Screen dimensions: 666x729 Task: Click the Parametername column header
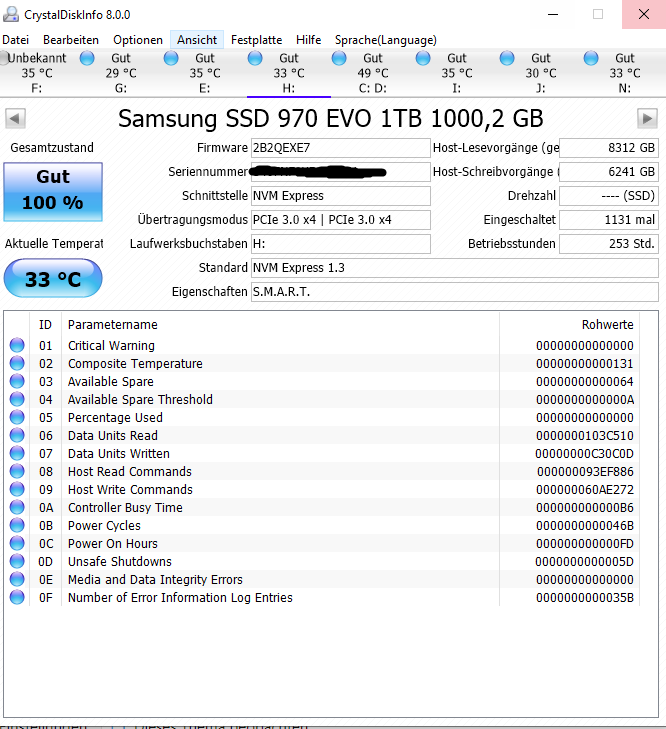coord(280,325)
